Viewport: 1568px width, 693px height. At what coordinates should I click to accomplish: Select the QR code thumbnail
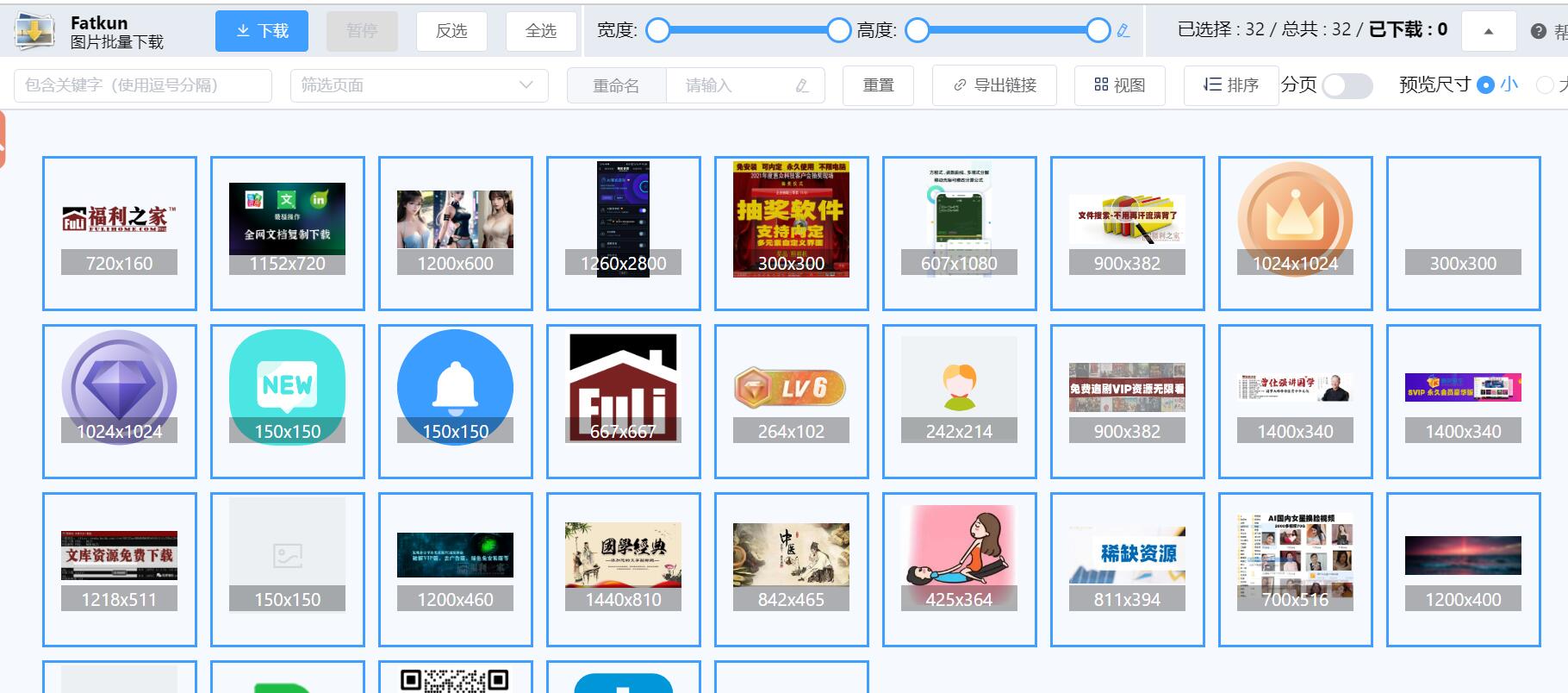click(x=456, y=677)
